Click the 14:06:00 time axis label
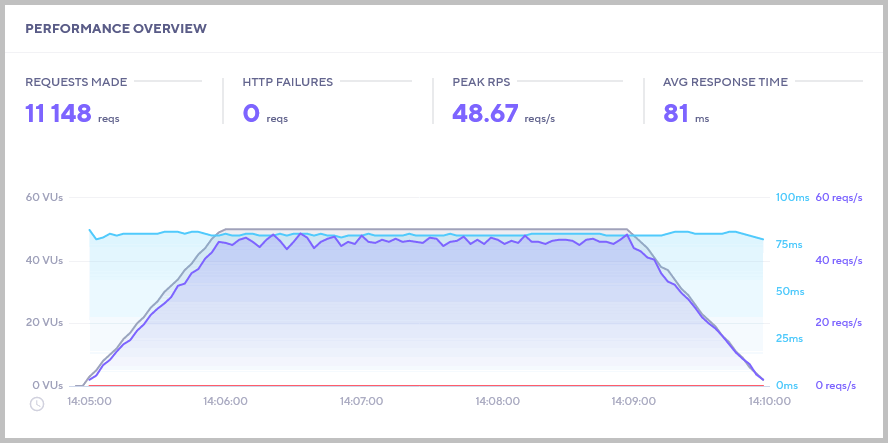Screen dimensions: 888x443 tap(225, 402)
